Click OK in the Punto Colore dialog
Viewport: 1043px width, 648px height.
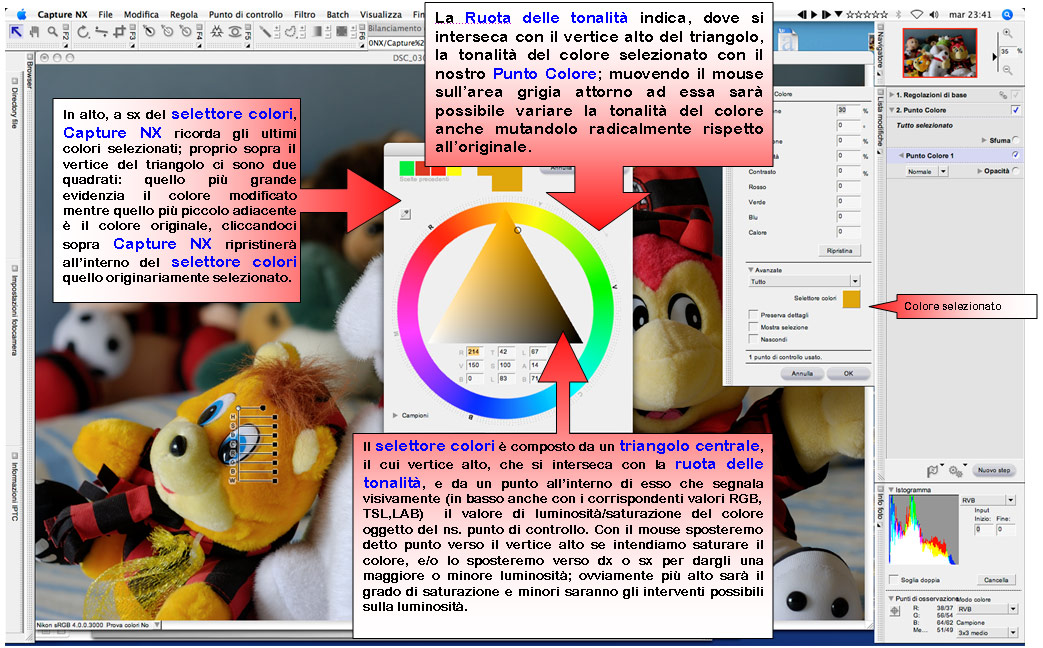pyautogui.click(x=848, y=373)
